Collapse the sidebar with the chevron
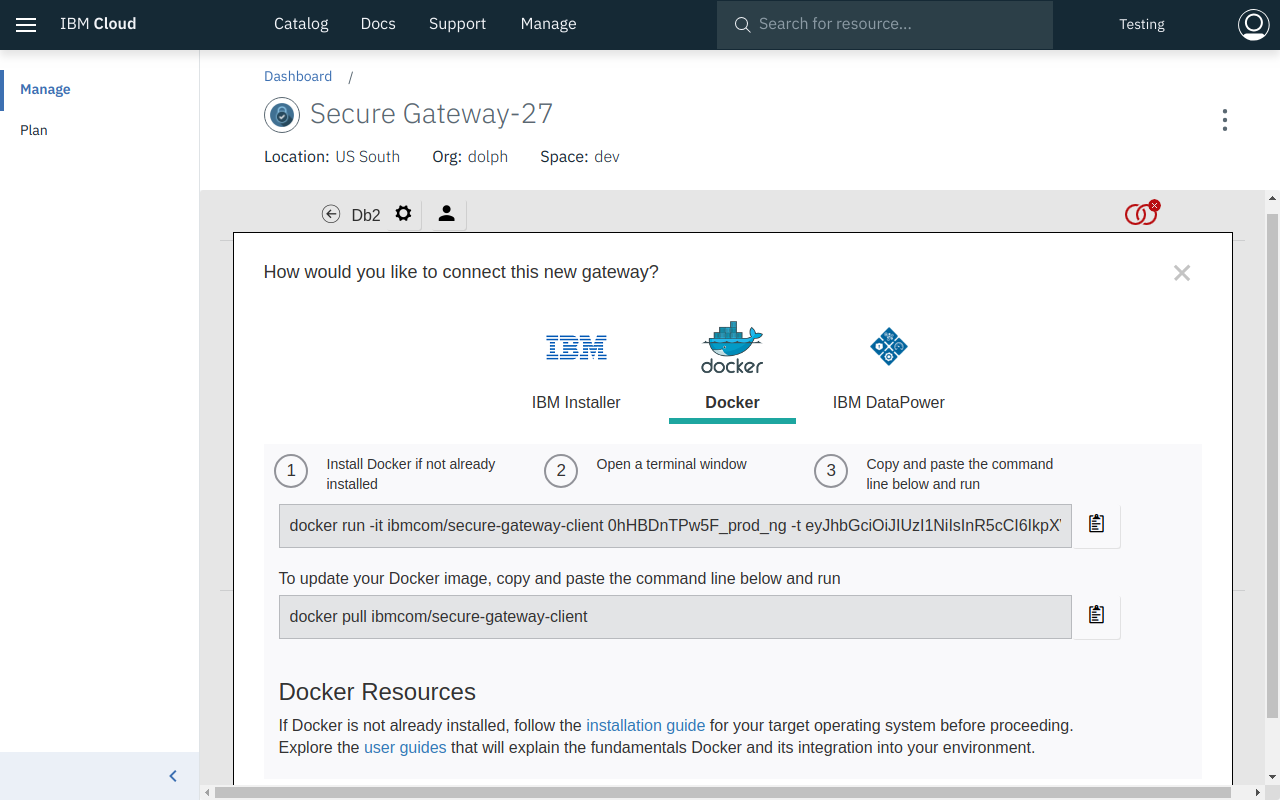The image size is (1280, 800). (x=173, y=776)
